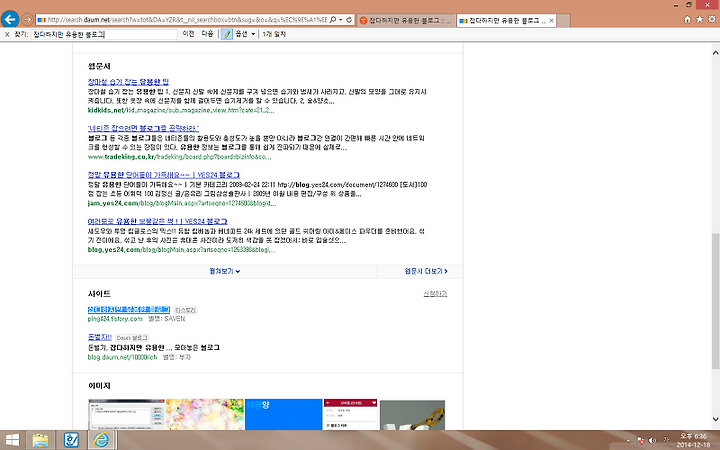Viewport: 720px width, 450px height.
Task: Click the scrollbar down arrow
Action: (715, 419)
